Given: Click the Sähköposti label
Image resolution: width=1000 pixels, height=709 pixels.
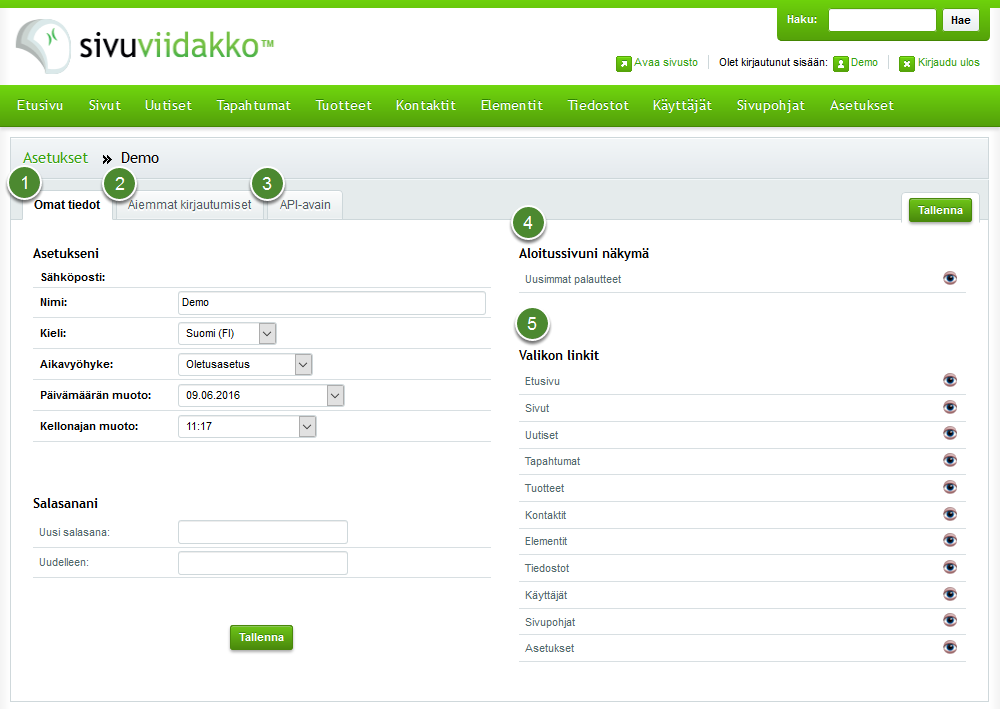Looking at the screenshot, I should coord(73,277).
